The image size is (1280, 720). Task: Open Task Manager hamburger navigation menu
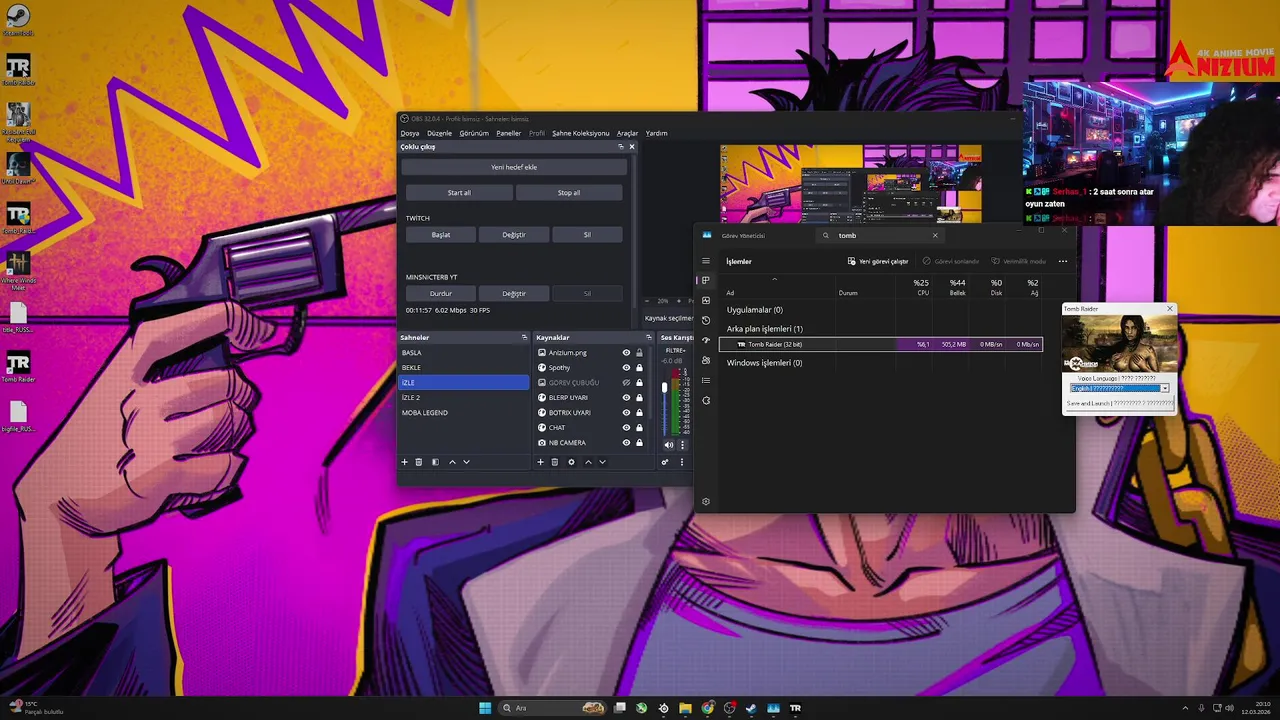[x=706, y=261]
